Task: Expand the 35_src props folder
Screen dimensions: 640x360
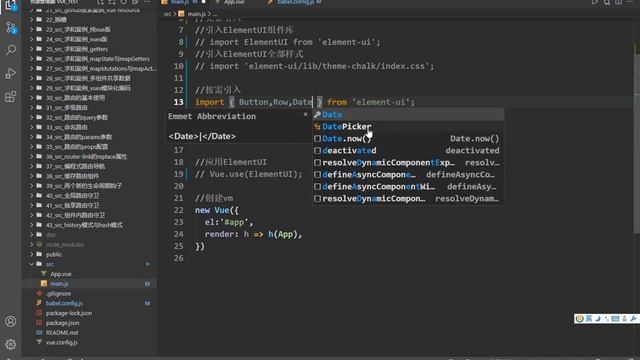Action: [31, 147]
